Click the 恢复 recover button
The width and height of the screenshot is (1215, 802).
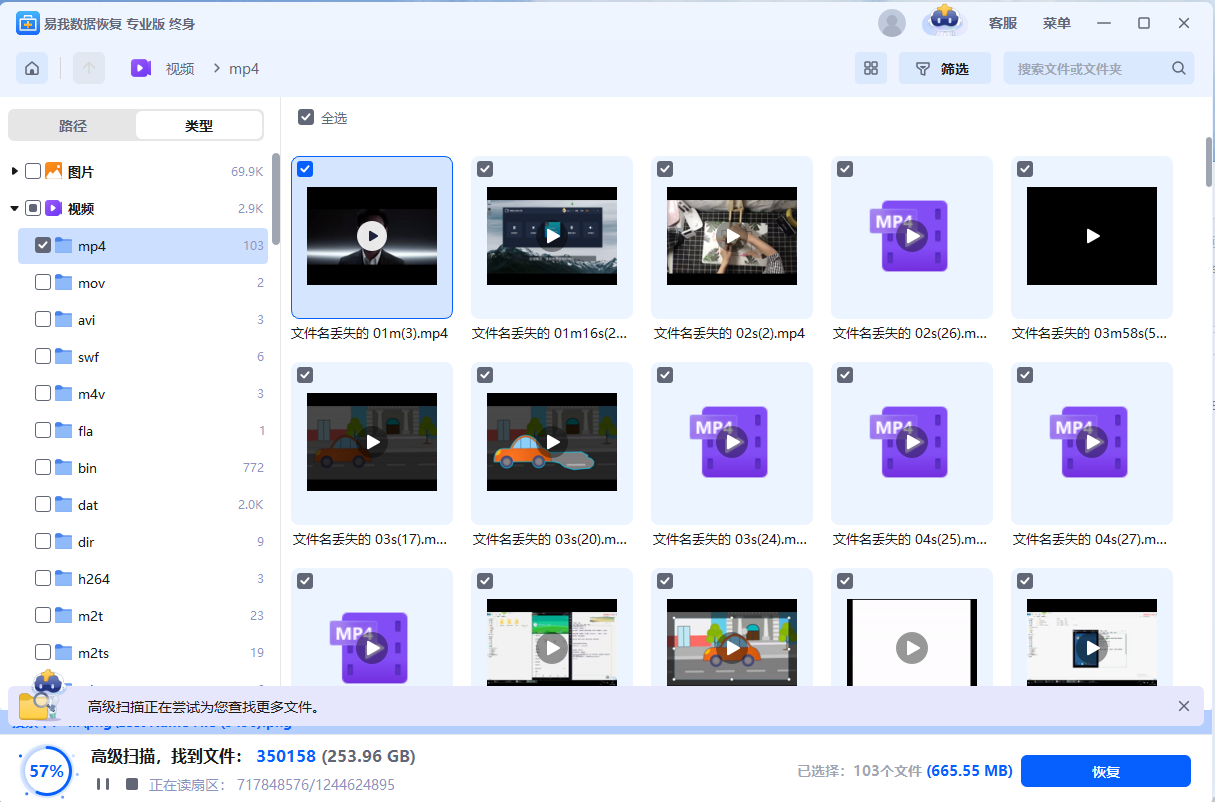1105,771
